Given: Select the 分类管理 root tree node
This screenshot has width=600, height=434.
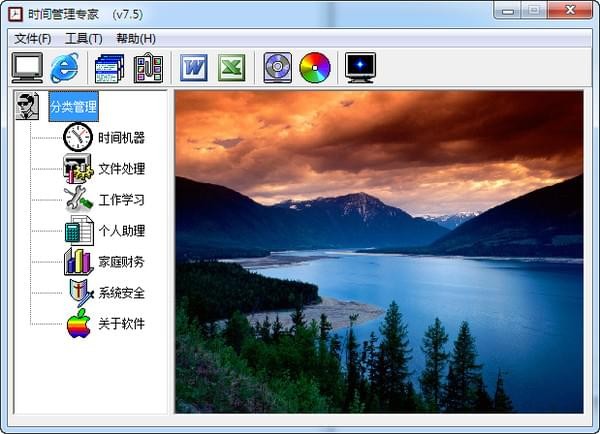Looking at the screenshot, I should click(73, 106).
